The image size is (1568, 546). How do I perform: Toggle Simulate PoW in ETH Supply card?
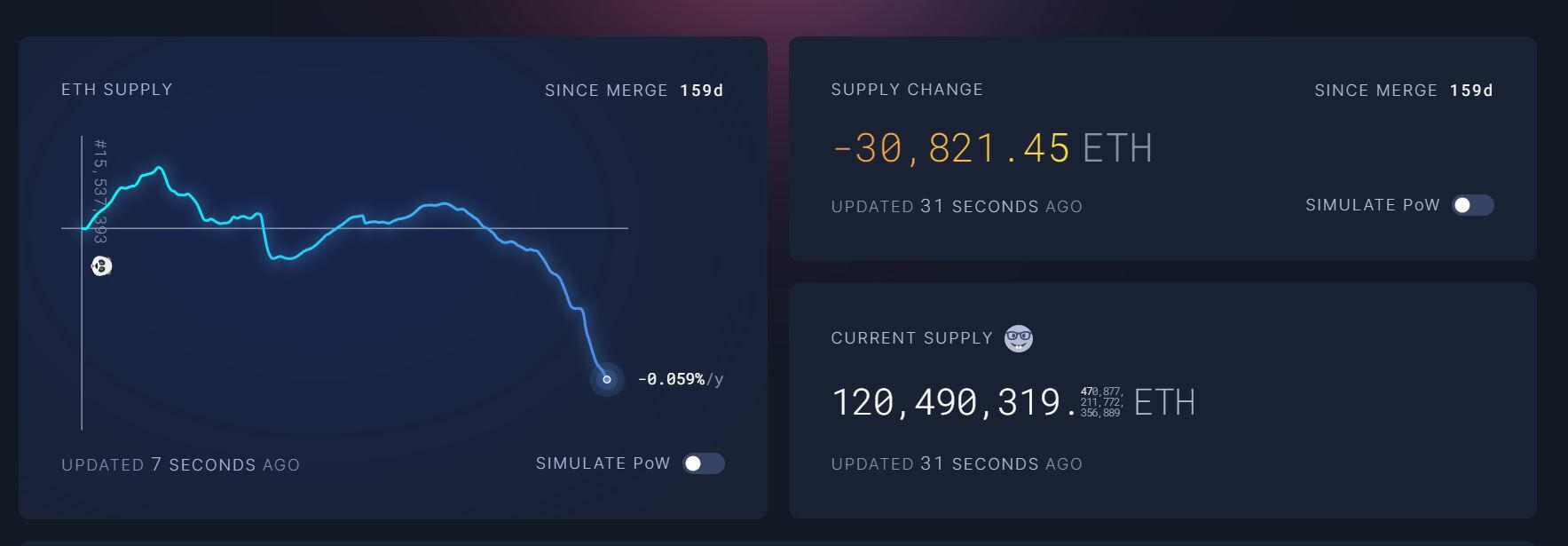703,463
